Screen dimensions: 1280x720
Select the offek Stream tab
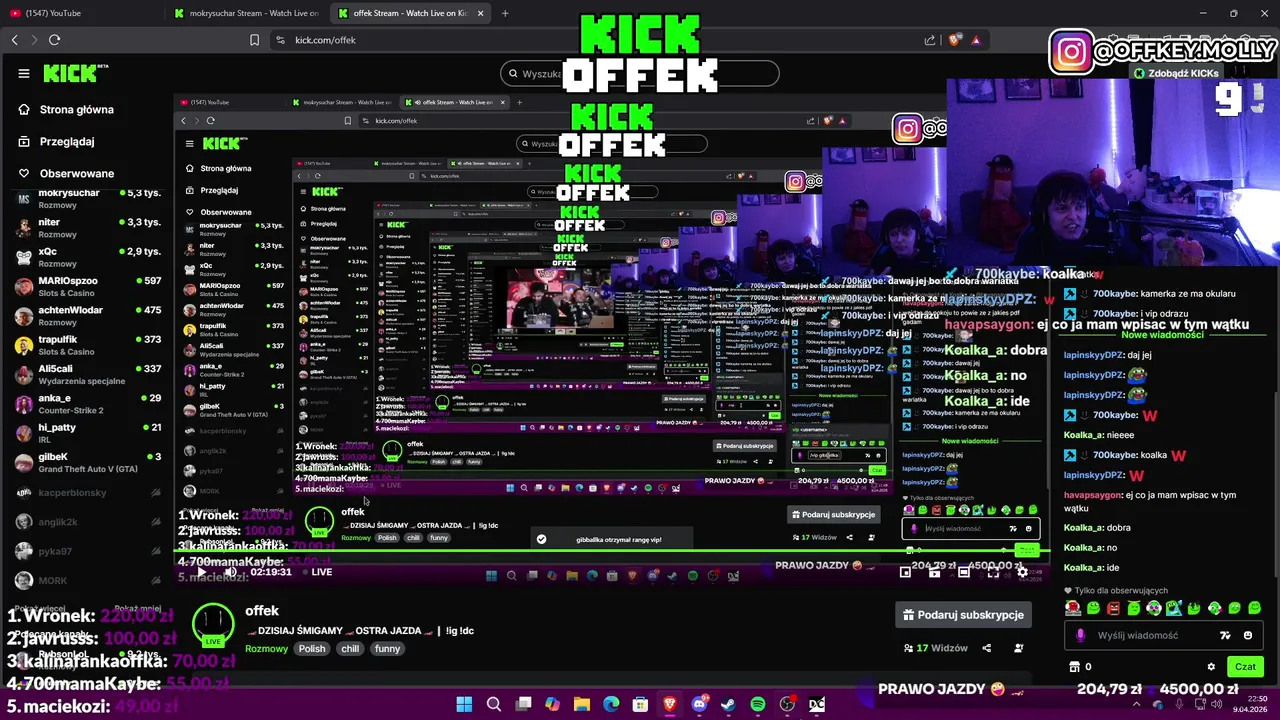(410, 13)
